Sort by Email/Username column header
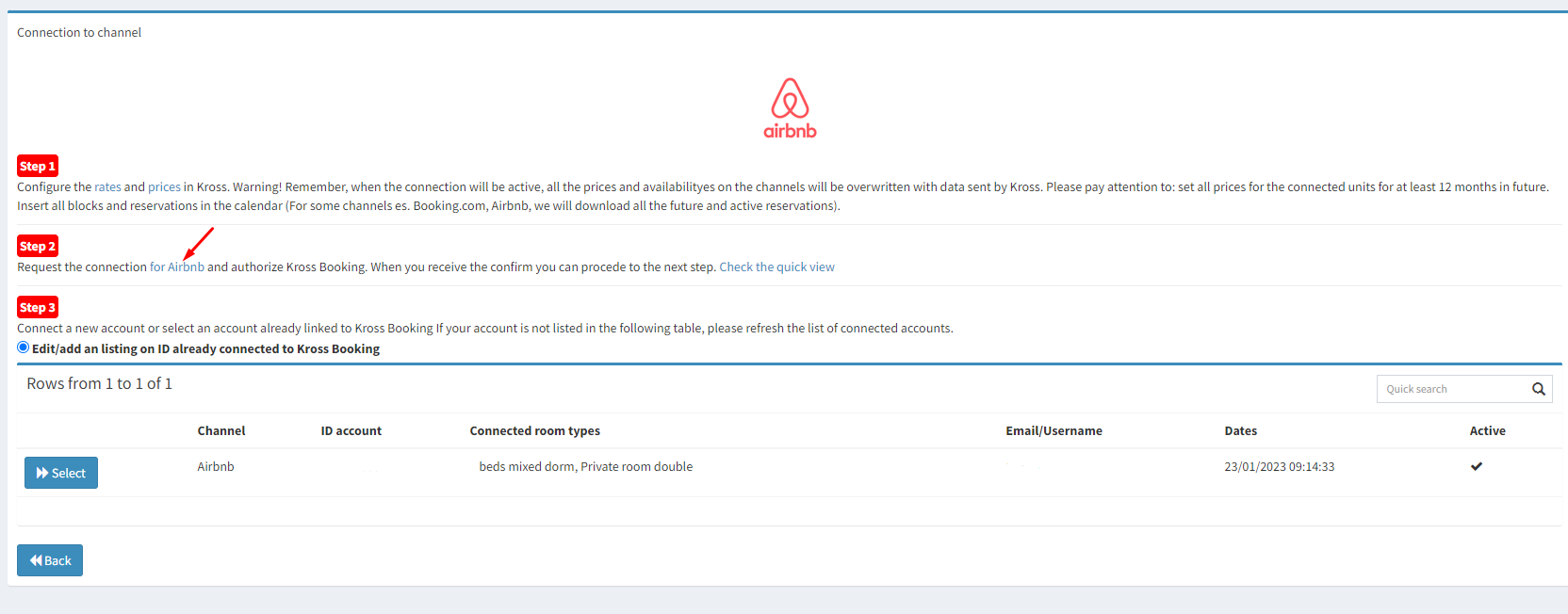1568x614 pixels. pyautogui.click(x=1053, y=430)
